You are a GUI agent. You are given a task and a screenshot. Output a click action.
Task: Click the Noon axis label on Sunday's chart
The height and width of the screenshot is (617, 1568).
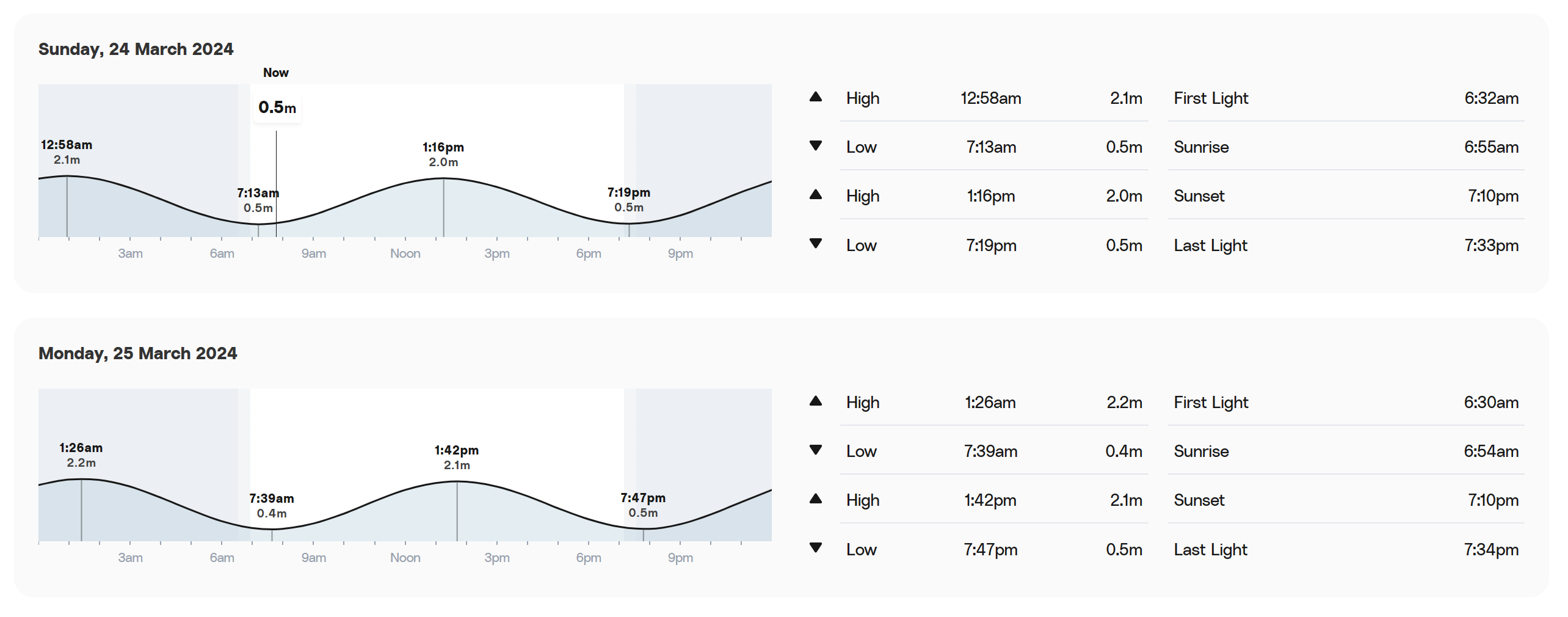pyautogui.click(x=405, y=254)
